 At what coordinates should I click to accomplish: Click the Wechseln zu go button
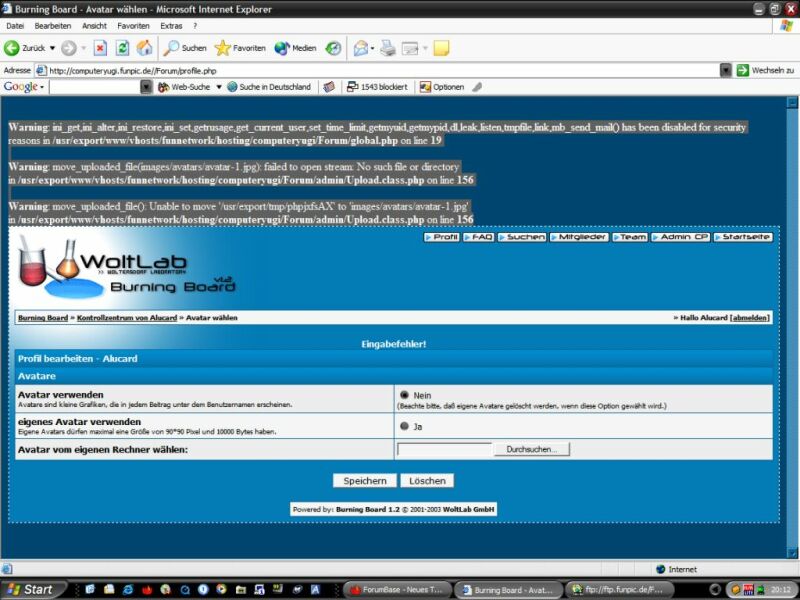[x=765, y=70]
